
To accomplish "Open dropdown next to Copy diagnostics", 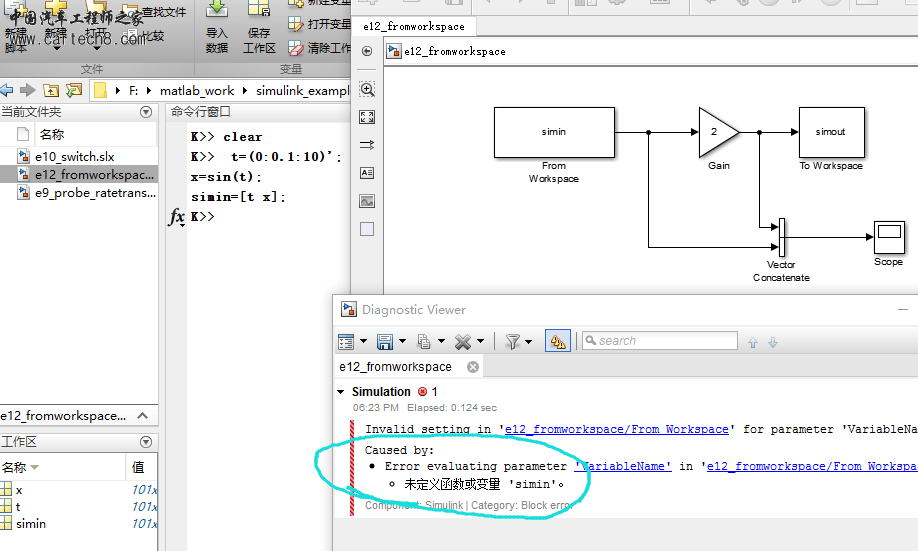I will pos(441,341).
